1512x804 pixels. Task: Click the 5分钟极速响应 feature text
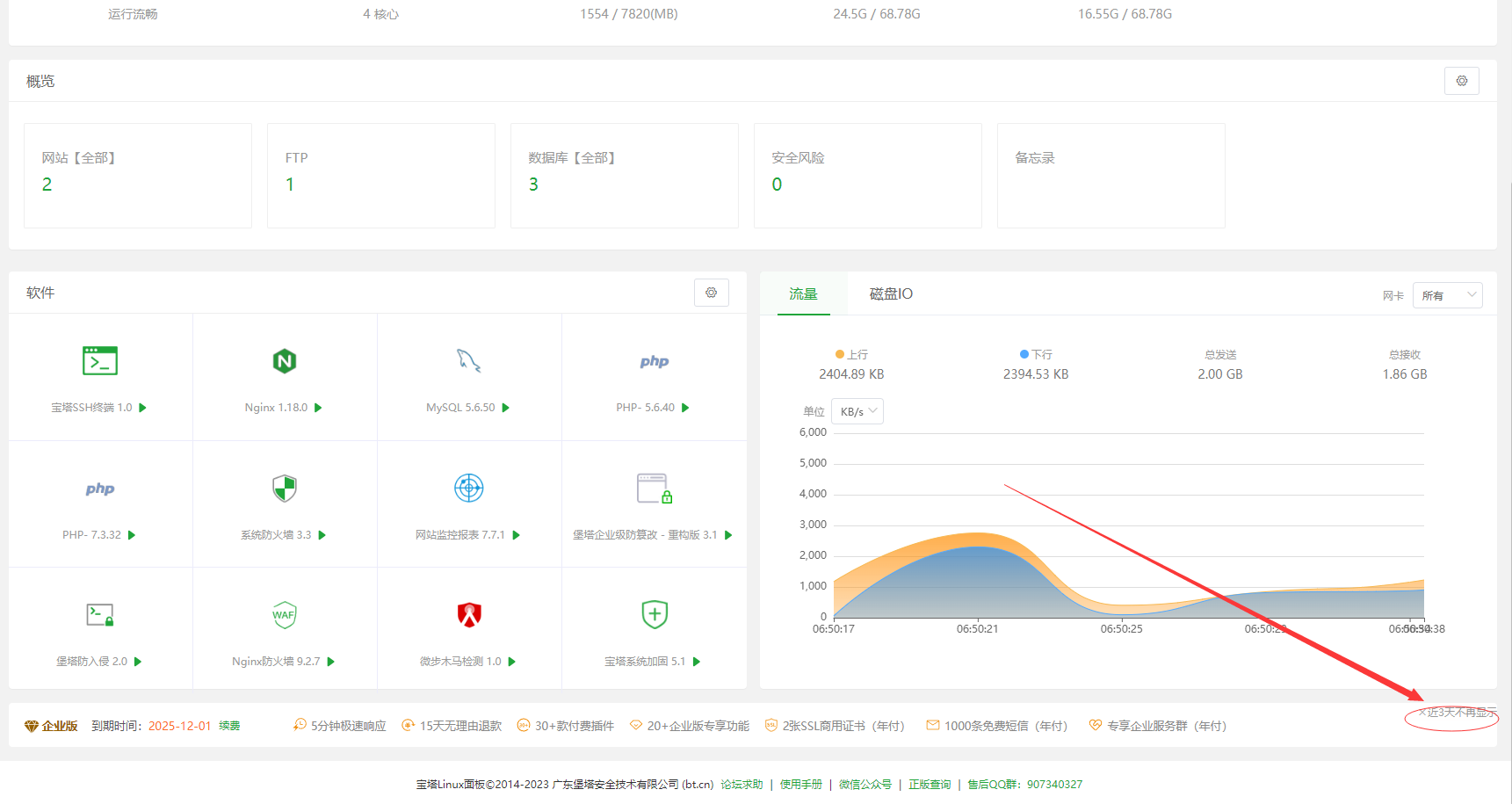(x=349, y=726)
